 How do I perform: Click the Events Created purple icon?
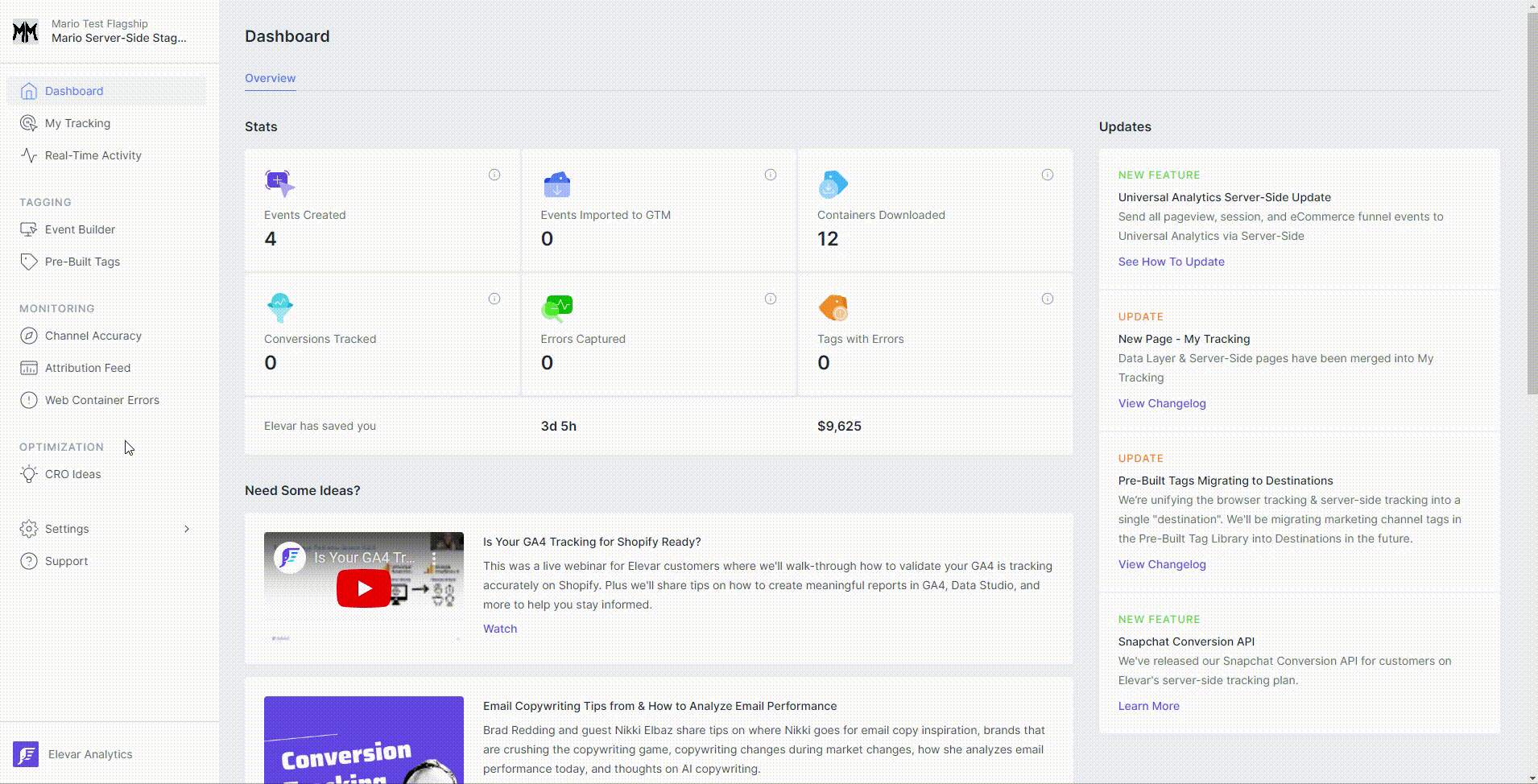pos(279,184)
